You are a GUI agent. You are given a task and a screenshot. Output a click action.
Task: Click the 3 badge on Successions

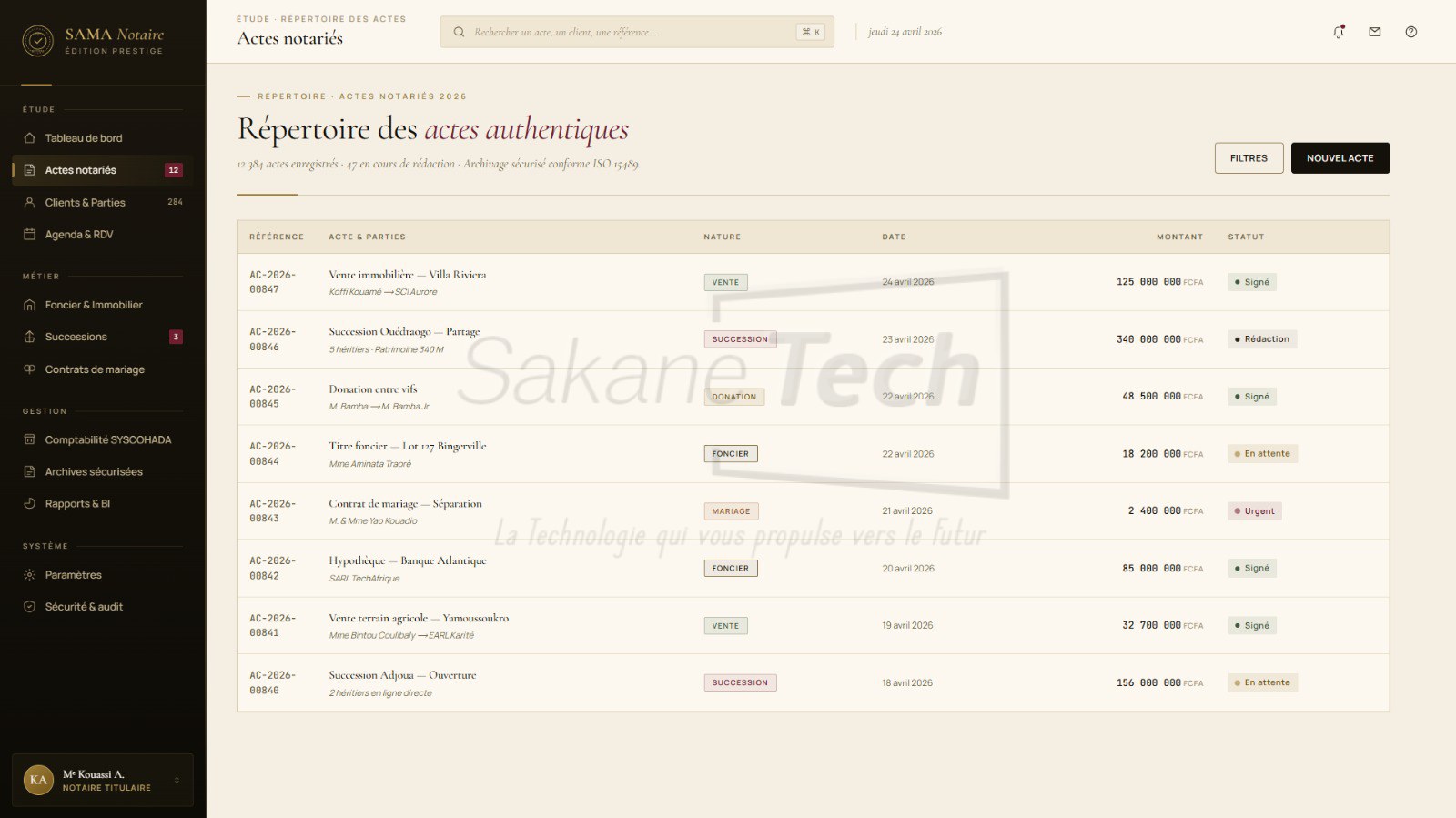[x=176, y=337]
